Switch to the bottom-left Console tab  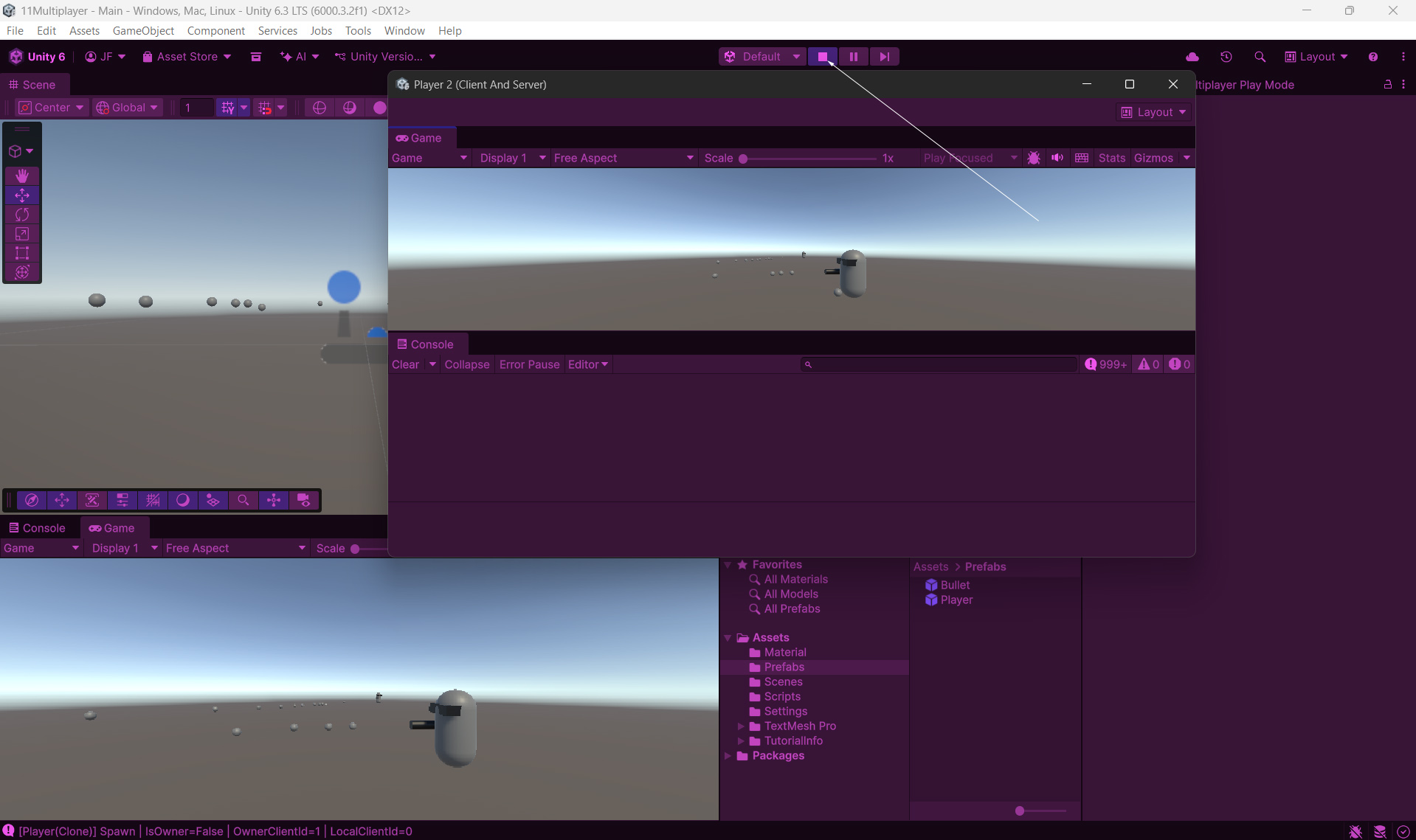coord(37,528)
